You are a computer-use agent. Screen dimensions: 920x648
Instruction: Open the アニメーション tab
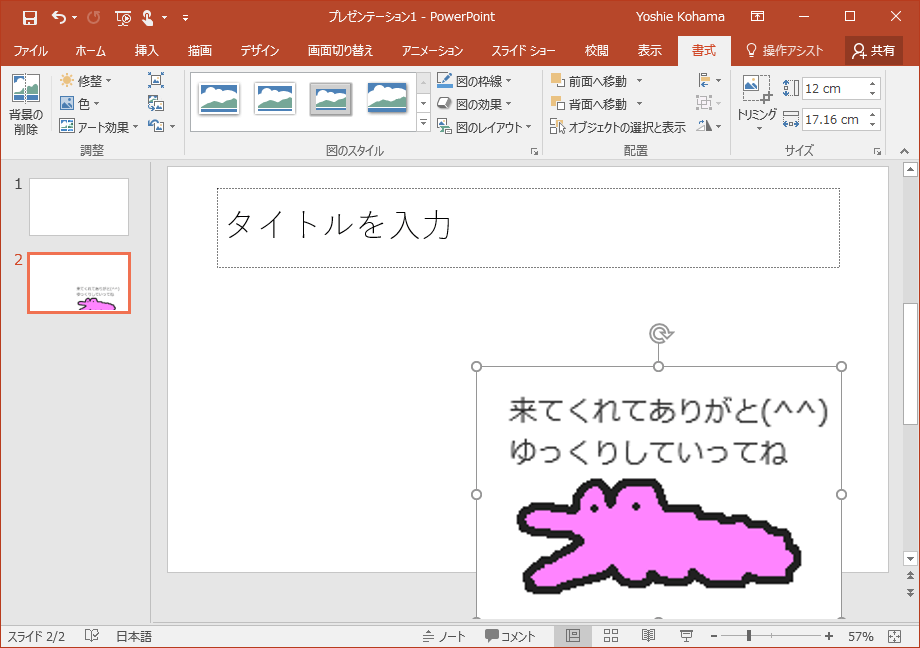pyautogui.click(x=432, y=50)
